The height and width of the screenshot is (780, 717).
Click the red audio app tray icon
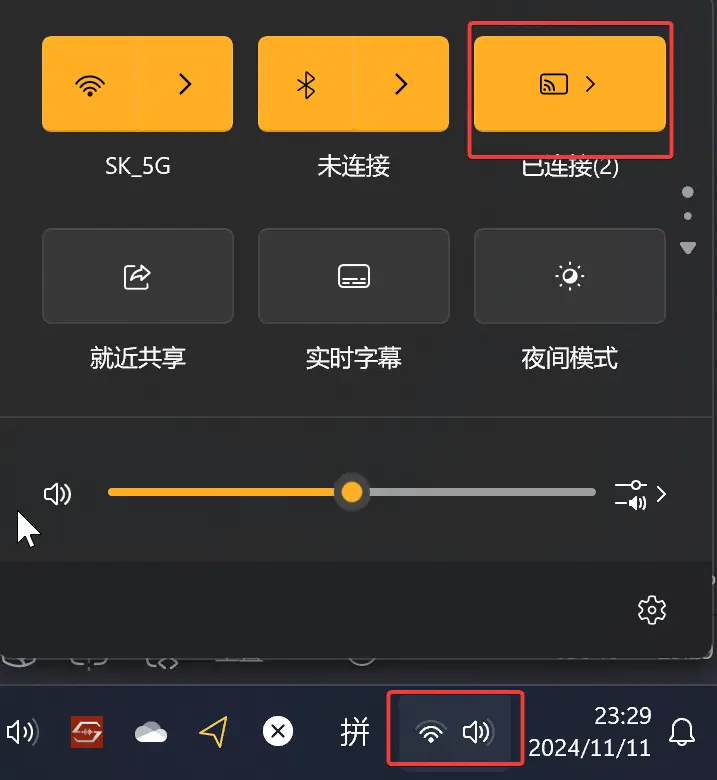[87, 732]
